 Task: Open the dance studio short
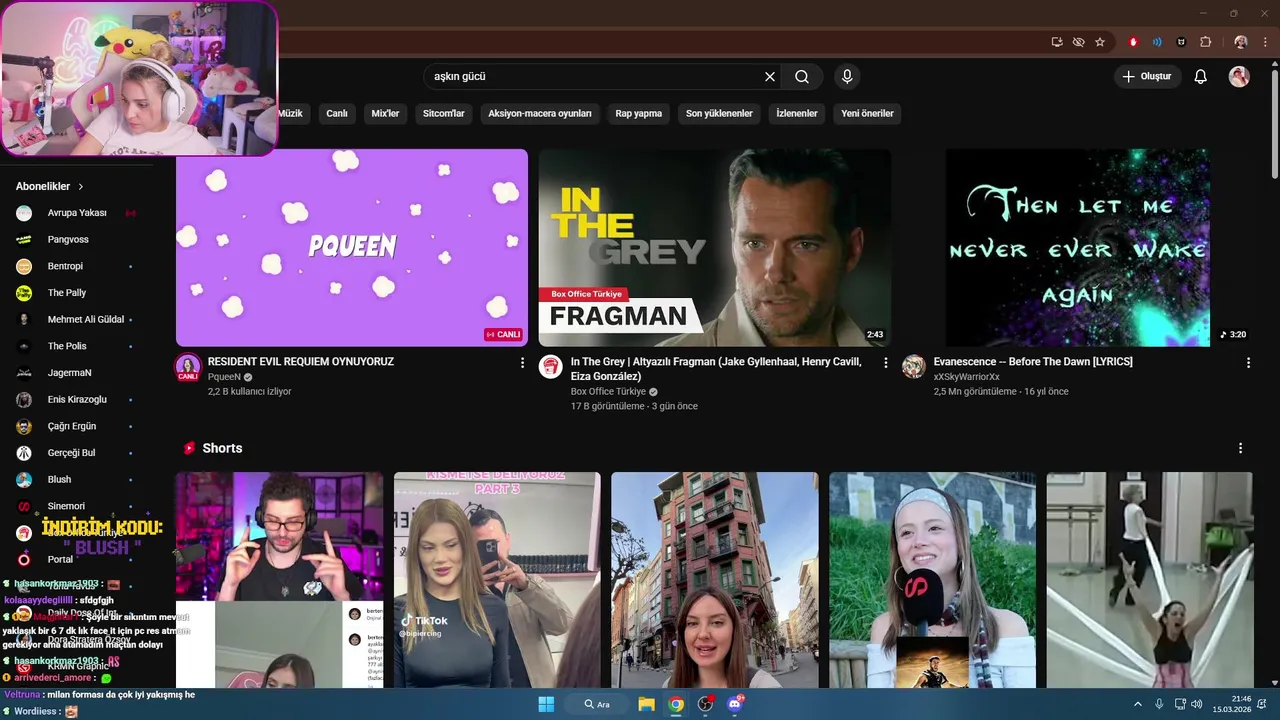[1150, 580]
